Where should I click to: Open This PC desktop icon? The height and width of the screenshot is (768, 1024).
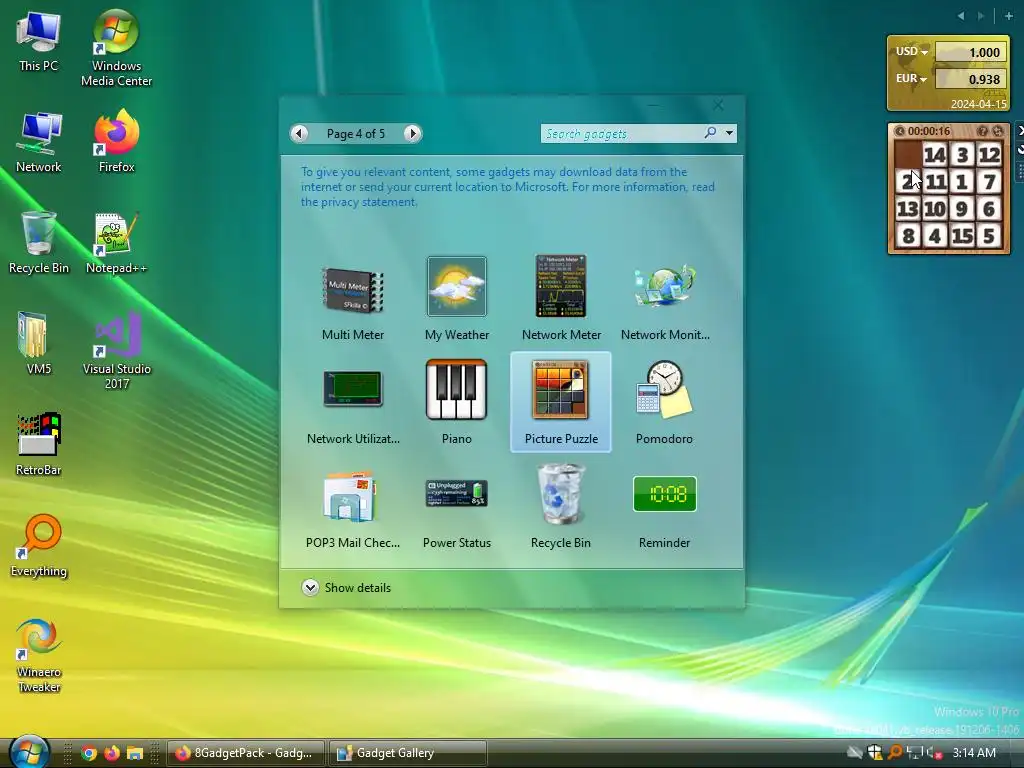click(x=39, y=42)
